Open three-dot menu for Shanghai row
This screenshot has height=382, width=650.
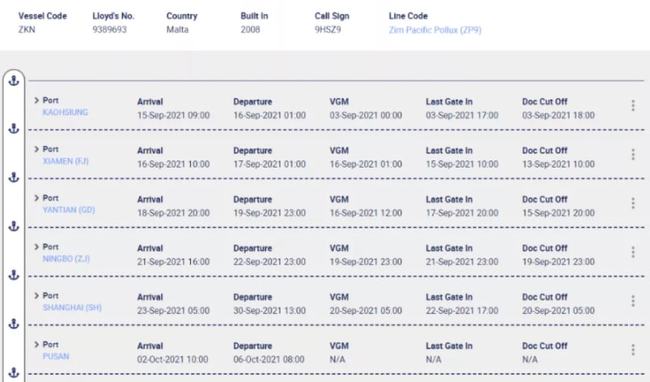[633, 301]
